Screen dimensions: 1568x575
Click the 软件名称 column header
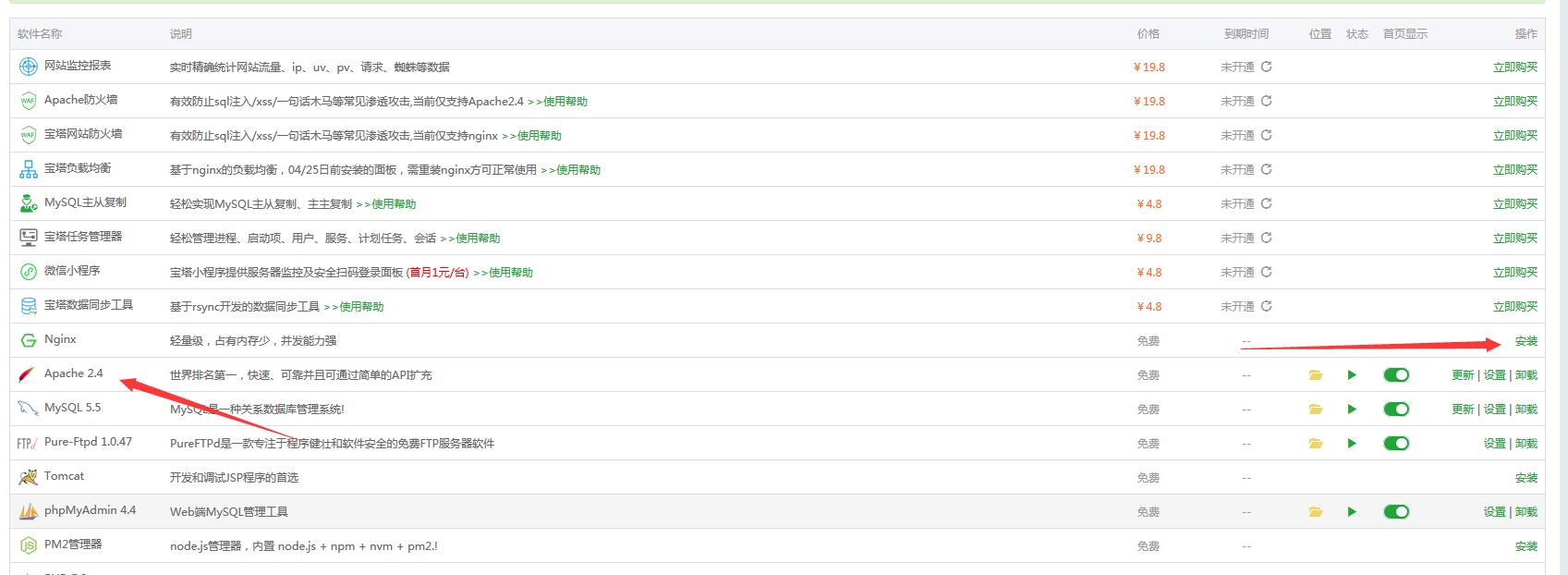(40, 33)
